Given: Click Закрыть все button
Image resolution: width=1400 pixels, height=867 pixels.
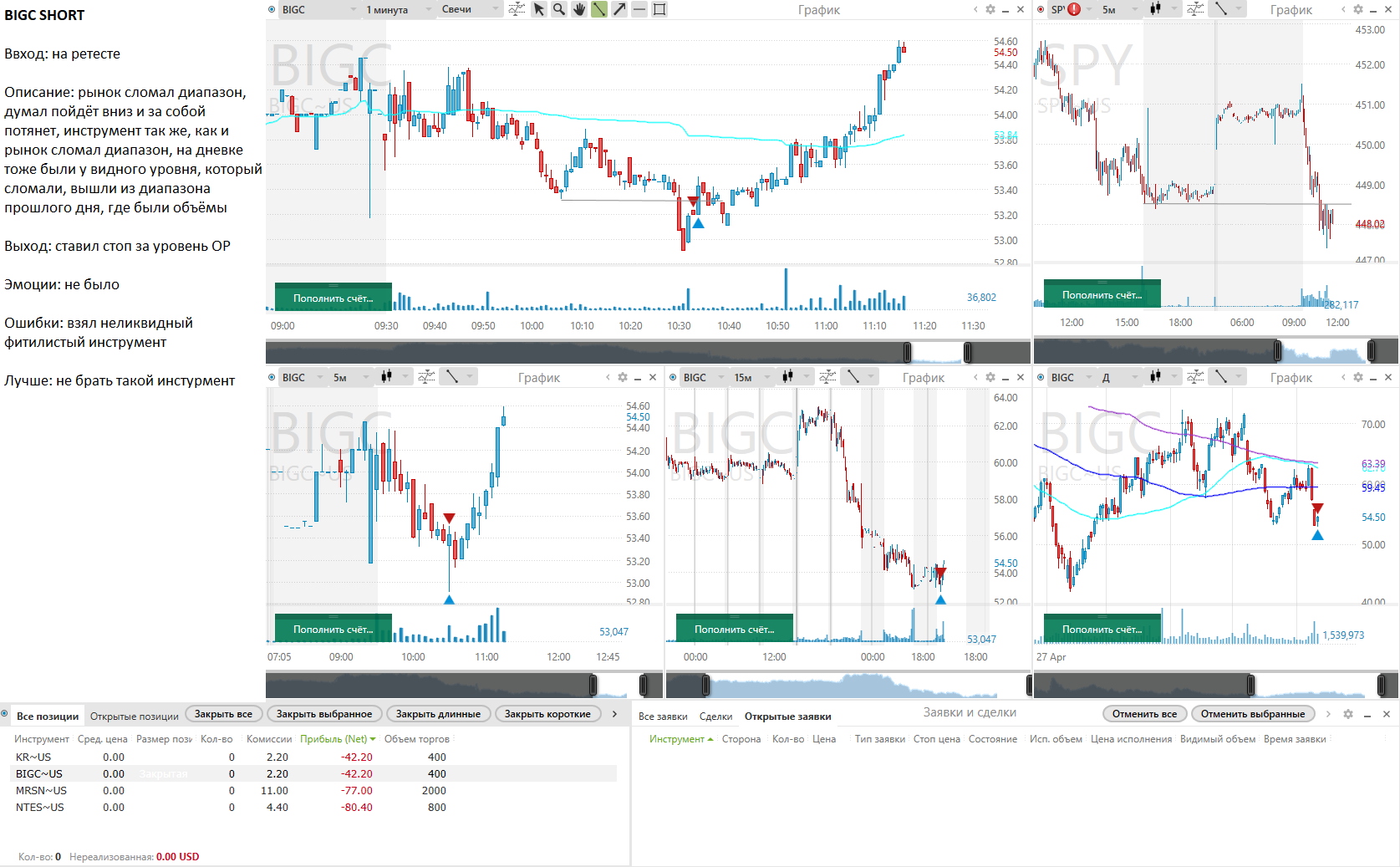Looking at the screenshot, I should click(223, 714).
